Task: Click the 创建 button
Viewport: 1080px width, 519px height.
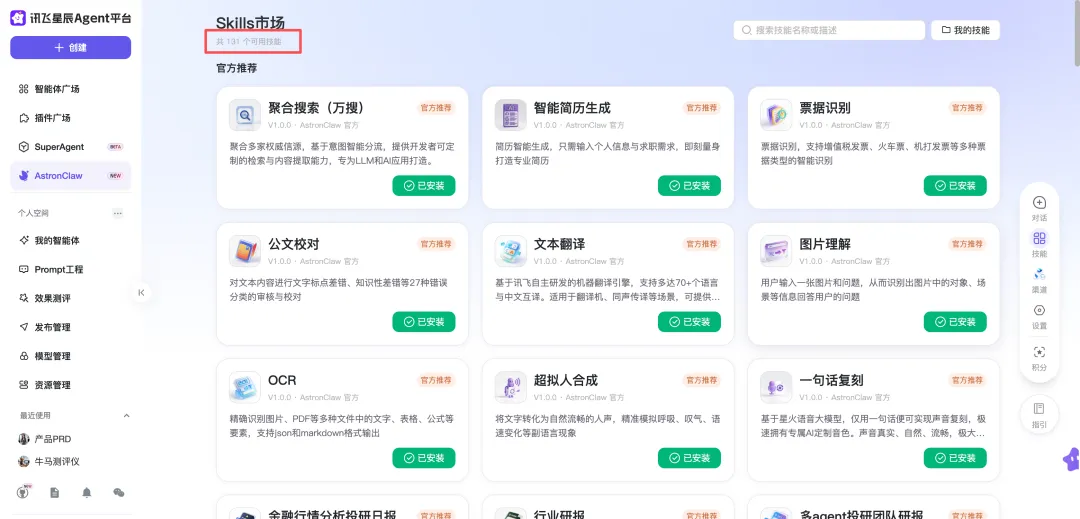Action: (x=70, y=47)
